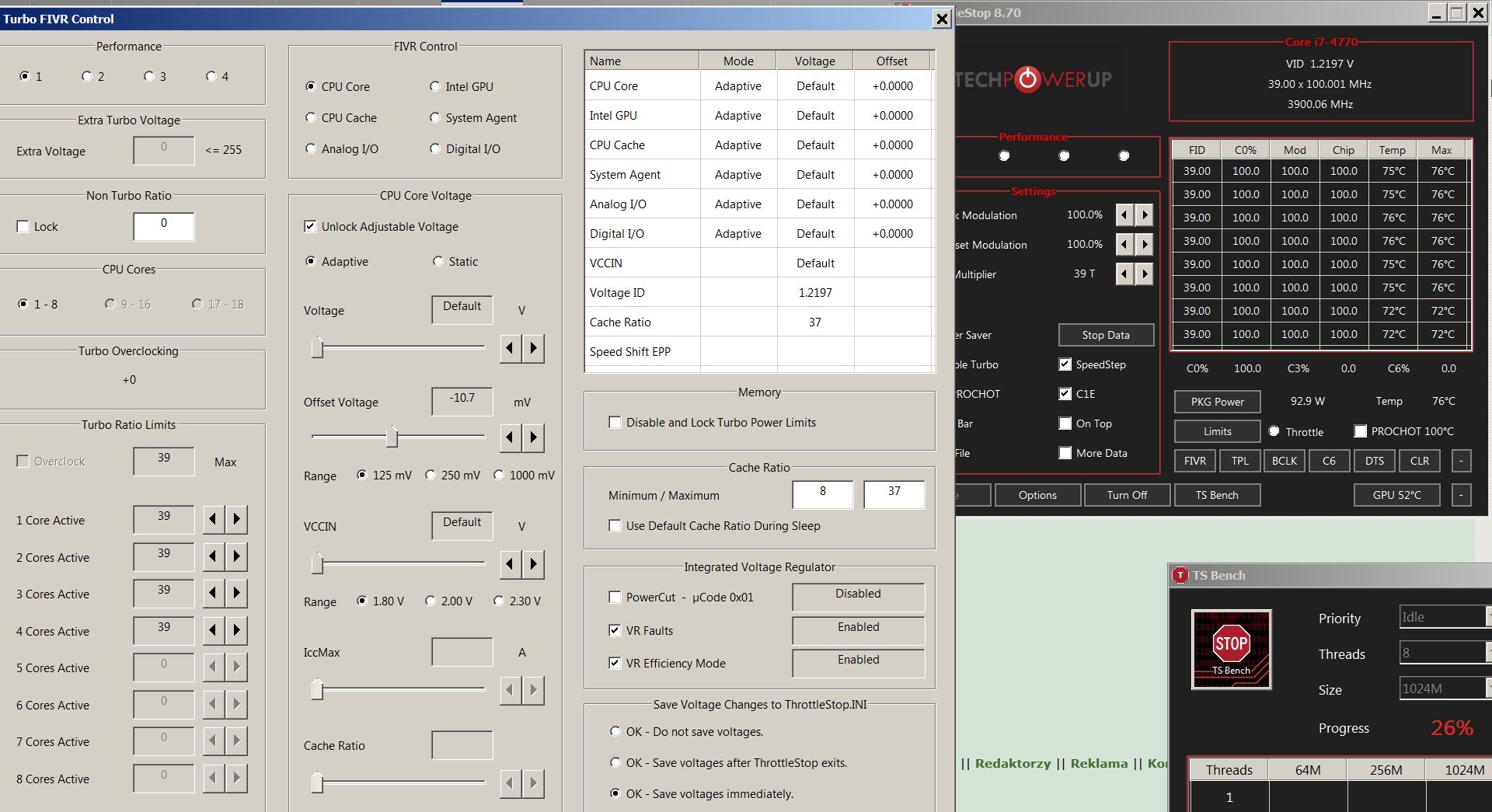
Task: Click the Turn Off button
Action: (x=1127, y=495)
